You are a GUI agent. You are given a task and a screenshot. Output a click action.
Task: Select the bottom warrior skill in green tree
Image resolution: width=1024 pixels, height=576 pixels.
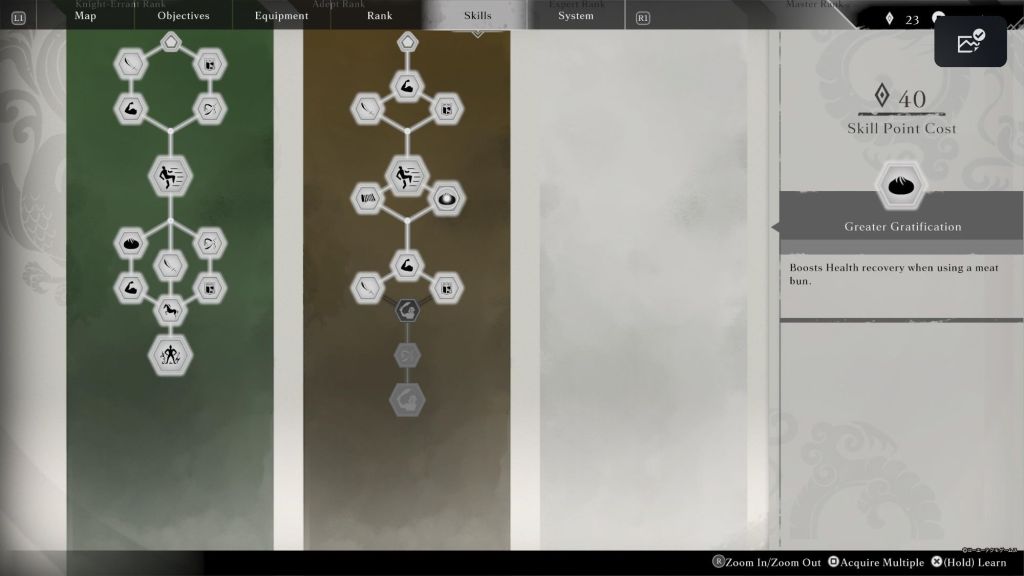pos(170,355)
